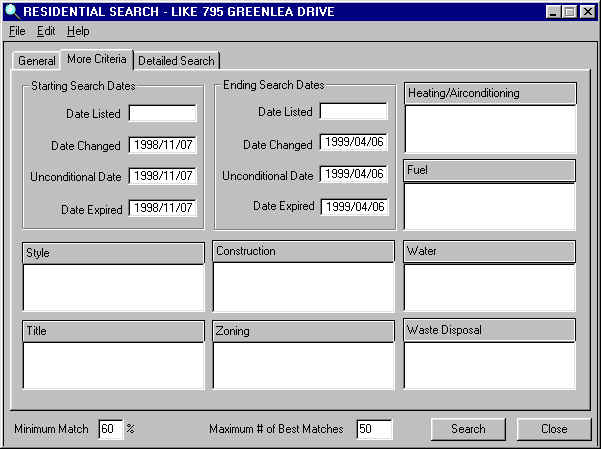Open the File menu
The width and height of the screenshot is (601, 449).
tap(16, 31)
